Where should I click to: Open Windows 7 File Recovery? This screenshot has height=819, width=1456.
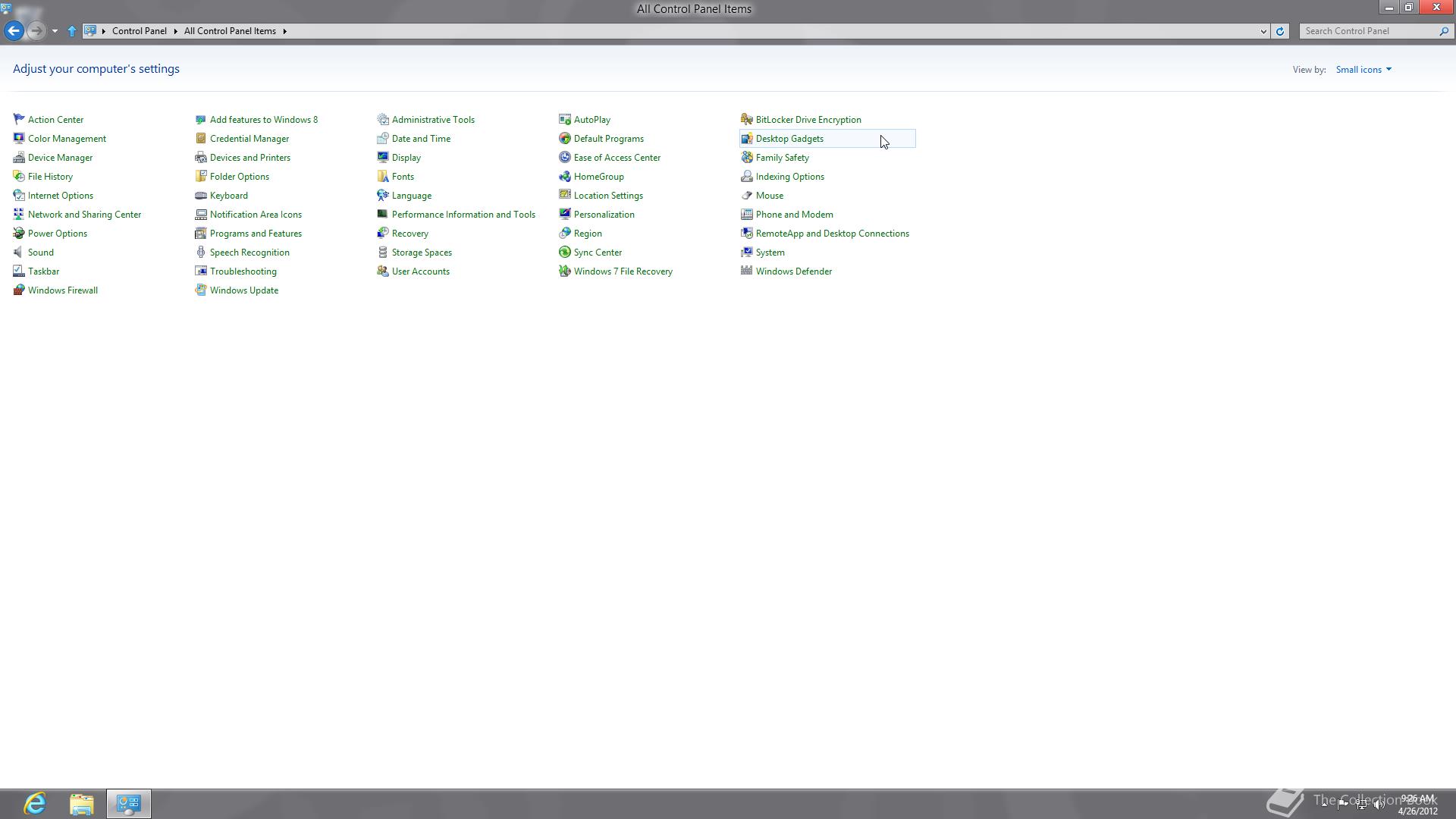pyautogui.click(x=623, y=271)
